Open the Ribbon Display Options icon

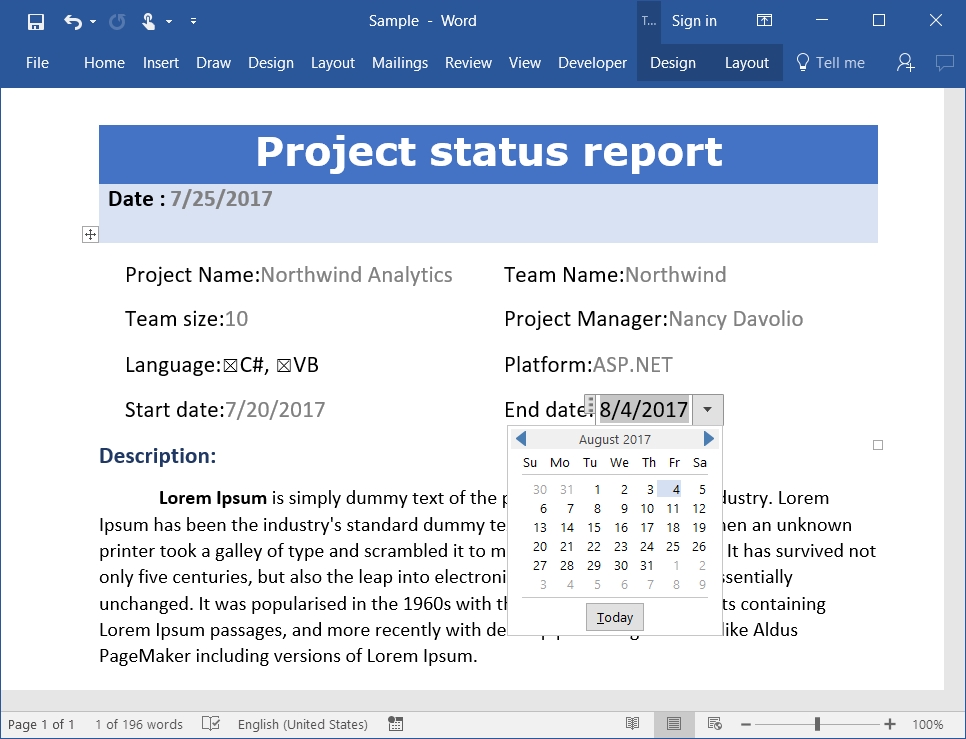pos(764,21)
